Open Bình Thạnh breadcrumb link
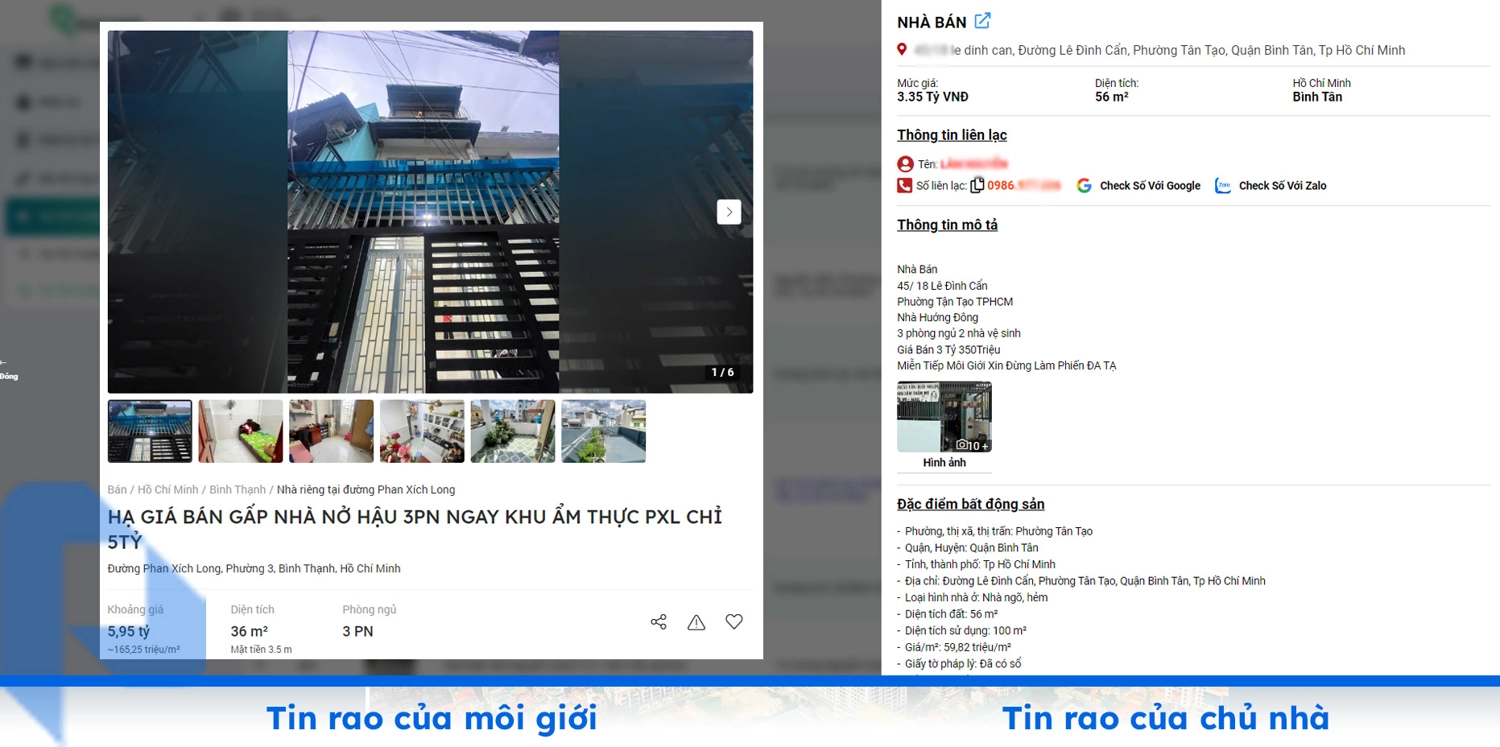 pyautogui.click(x=237, y=490)
